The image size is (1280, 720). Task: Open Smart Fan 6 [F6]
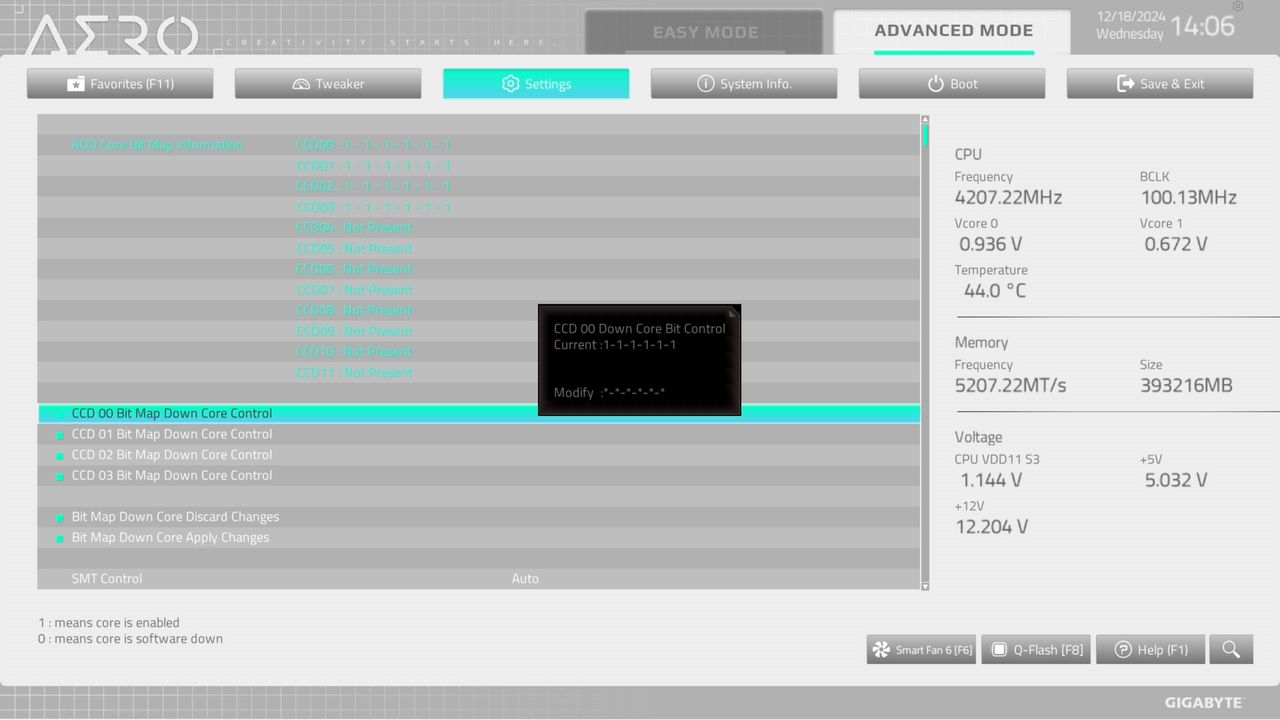tap(921, 650)
